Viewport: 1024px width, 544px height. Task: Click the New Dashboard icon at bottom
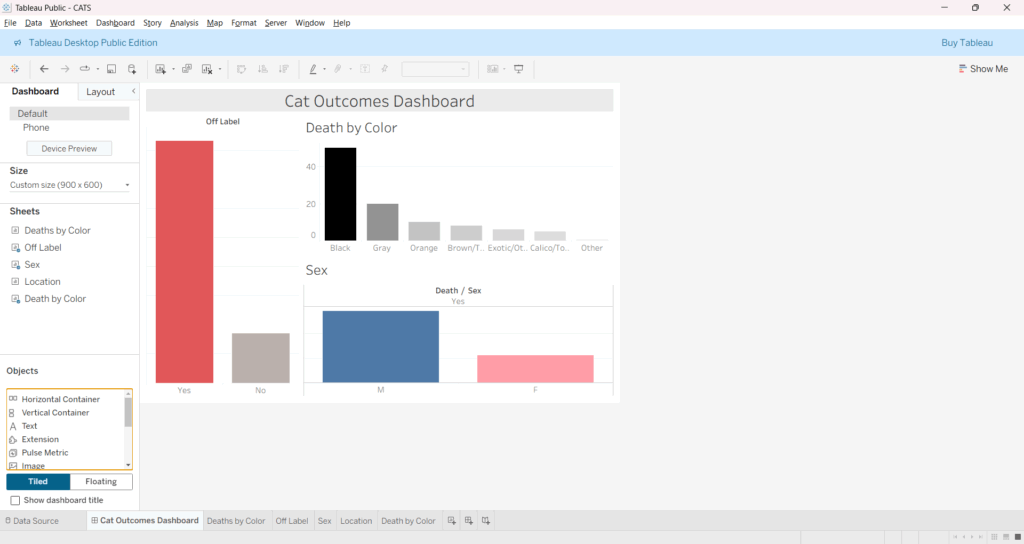pos(469,521)
